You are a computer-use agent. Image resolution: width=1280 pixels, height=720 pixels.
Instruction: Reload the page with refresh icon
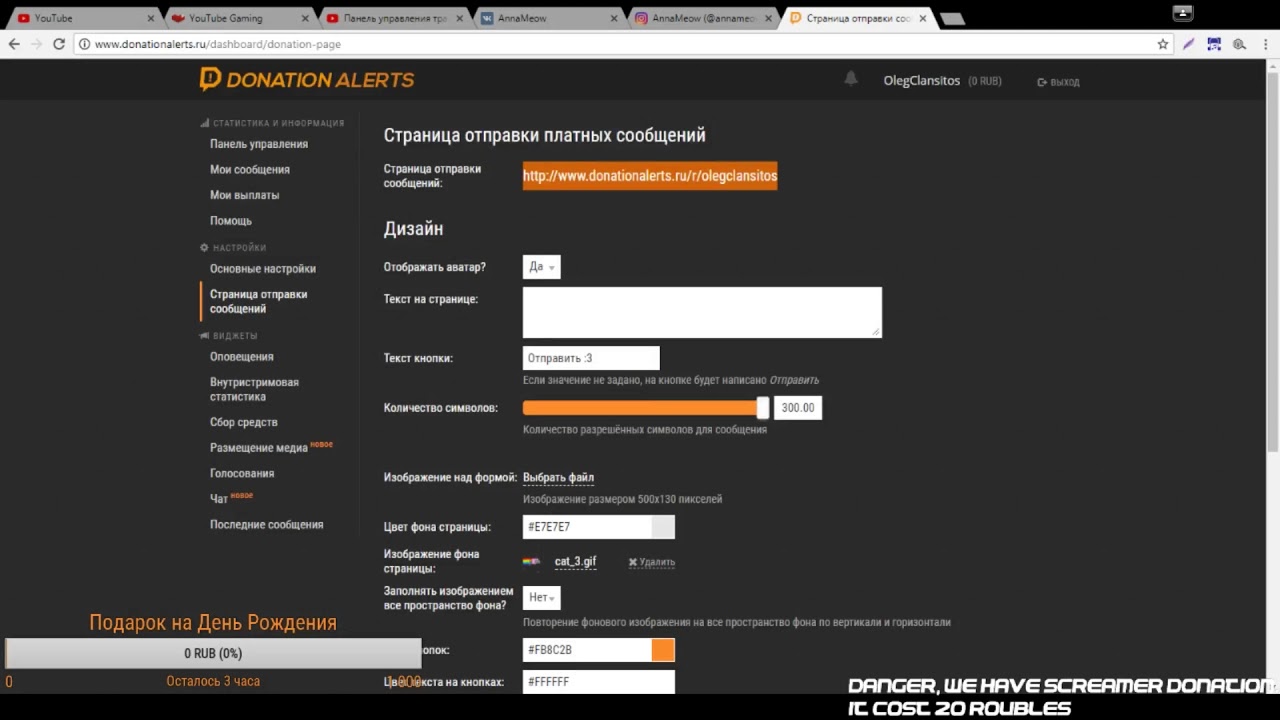coord(59,44)
